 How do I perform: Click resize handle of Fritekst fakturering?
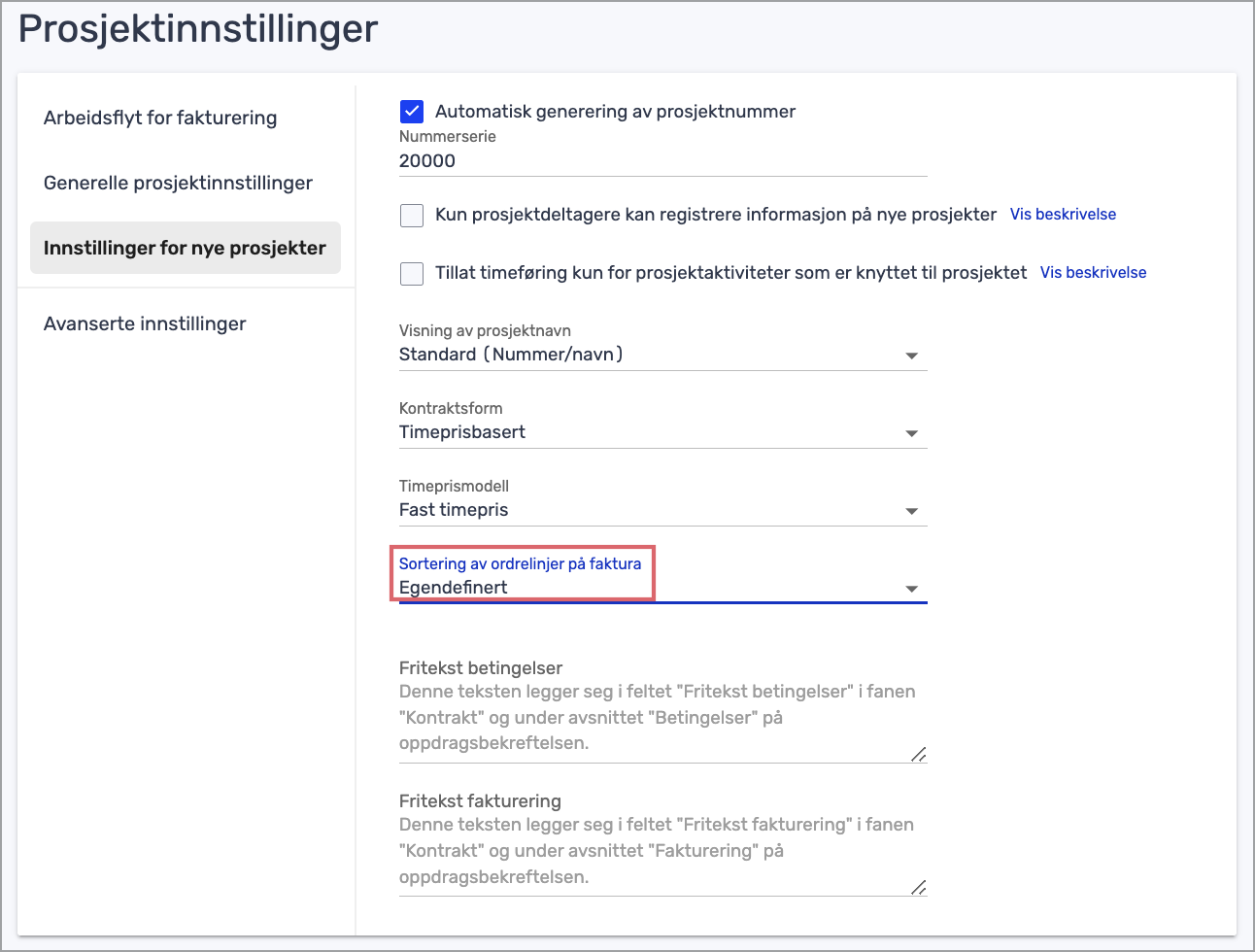(x=919, y=887)
